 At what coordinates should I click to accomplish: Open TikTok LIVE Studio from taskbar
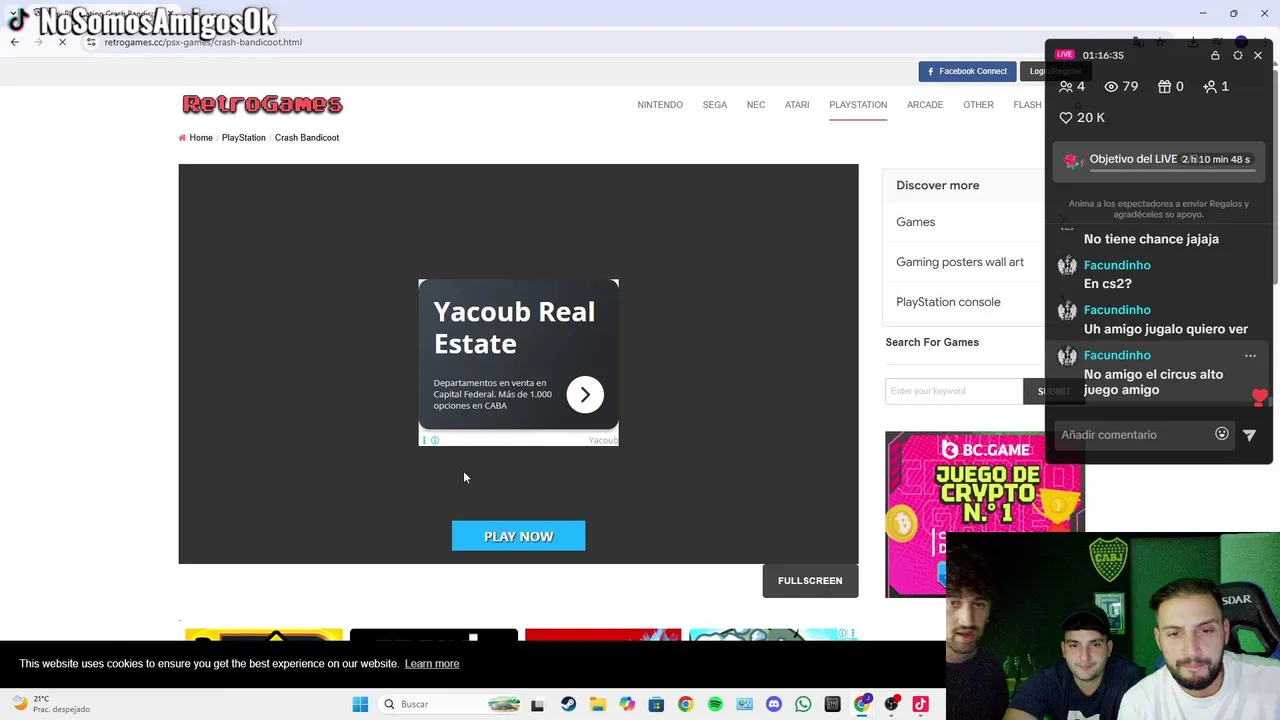921,705
